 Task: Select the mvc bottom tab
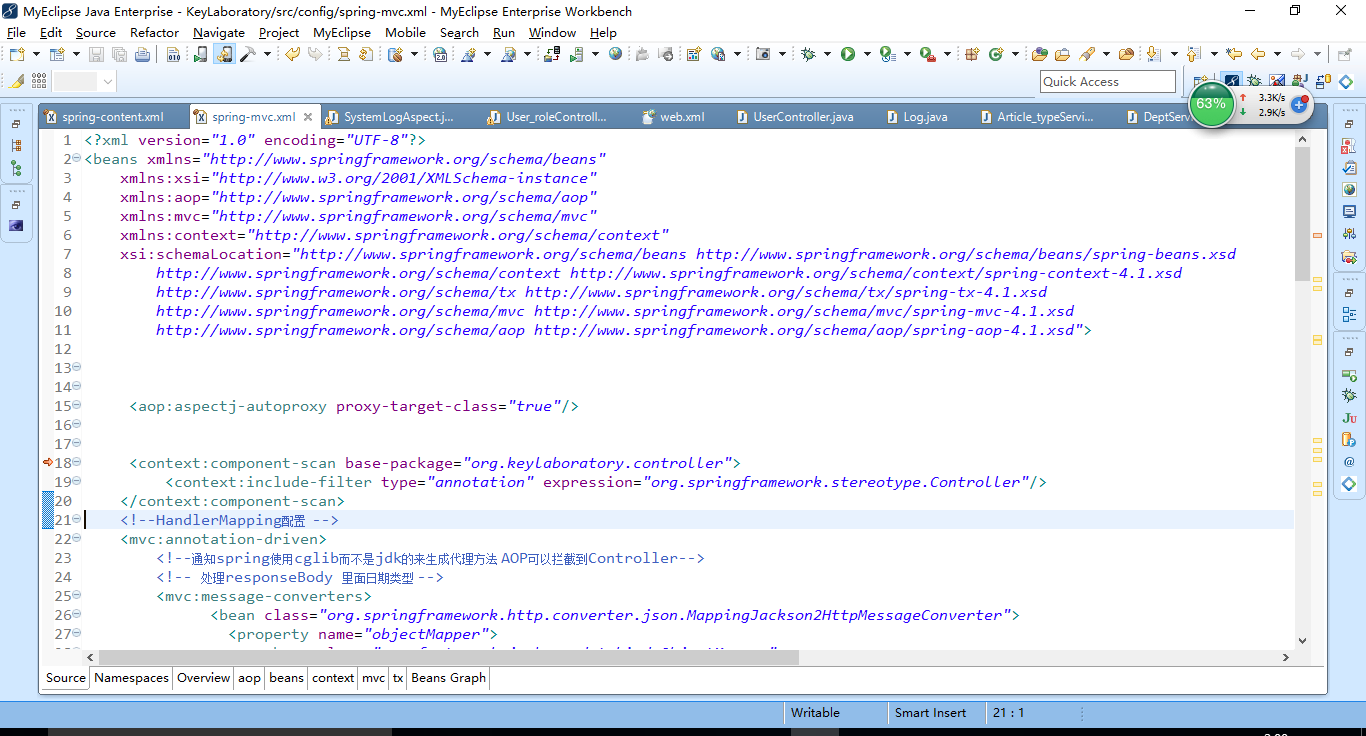point(373,678)
